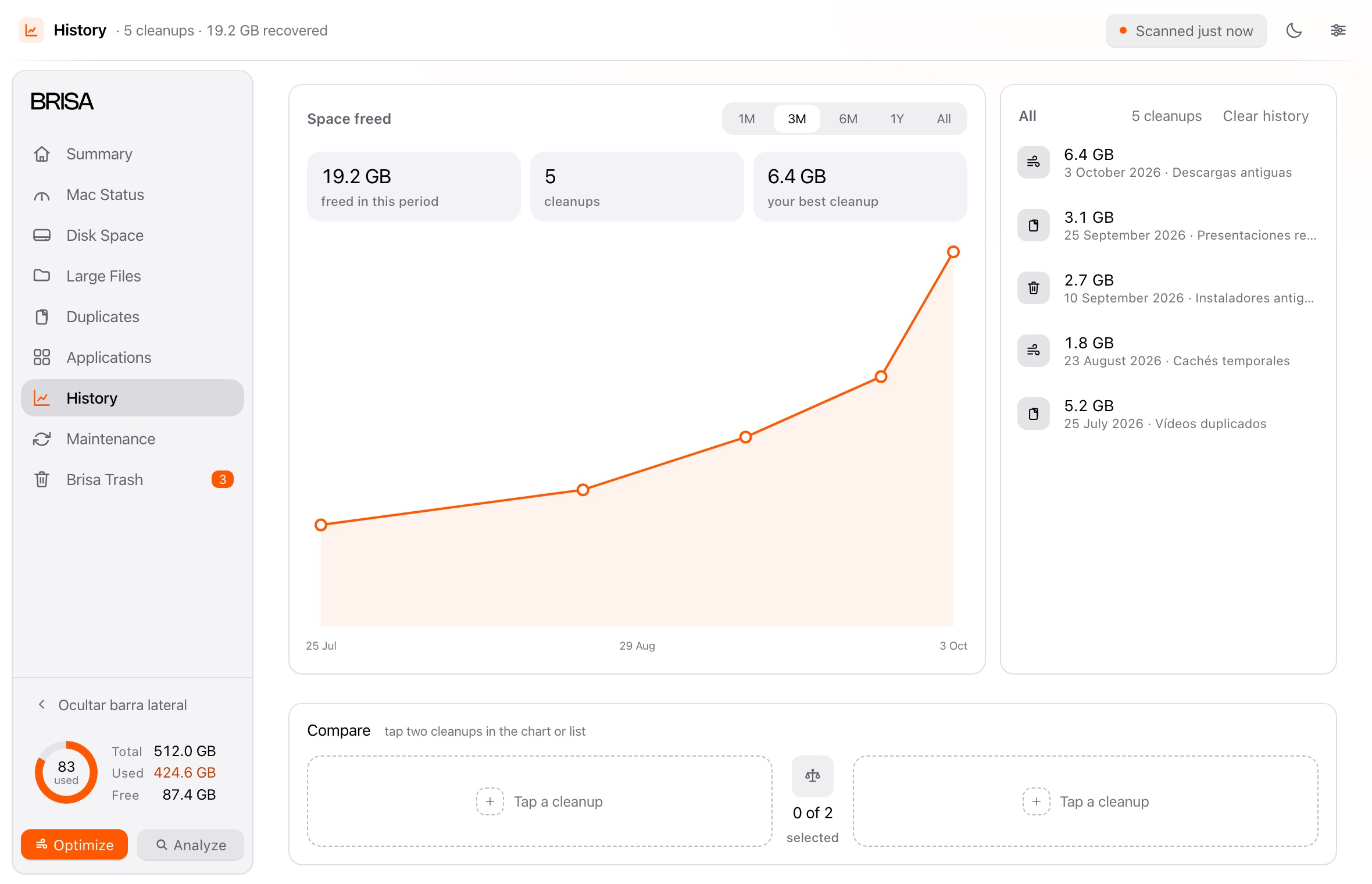Click the Duplicates file icon in sidebar
The height and width of the screenshot is (884, 1372).
click(x=42, y=317)
